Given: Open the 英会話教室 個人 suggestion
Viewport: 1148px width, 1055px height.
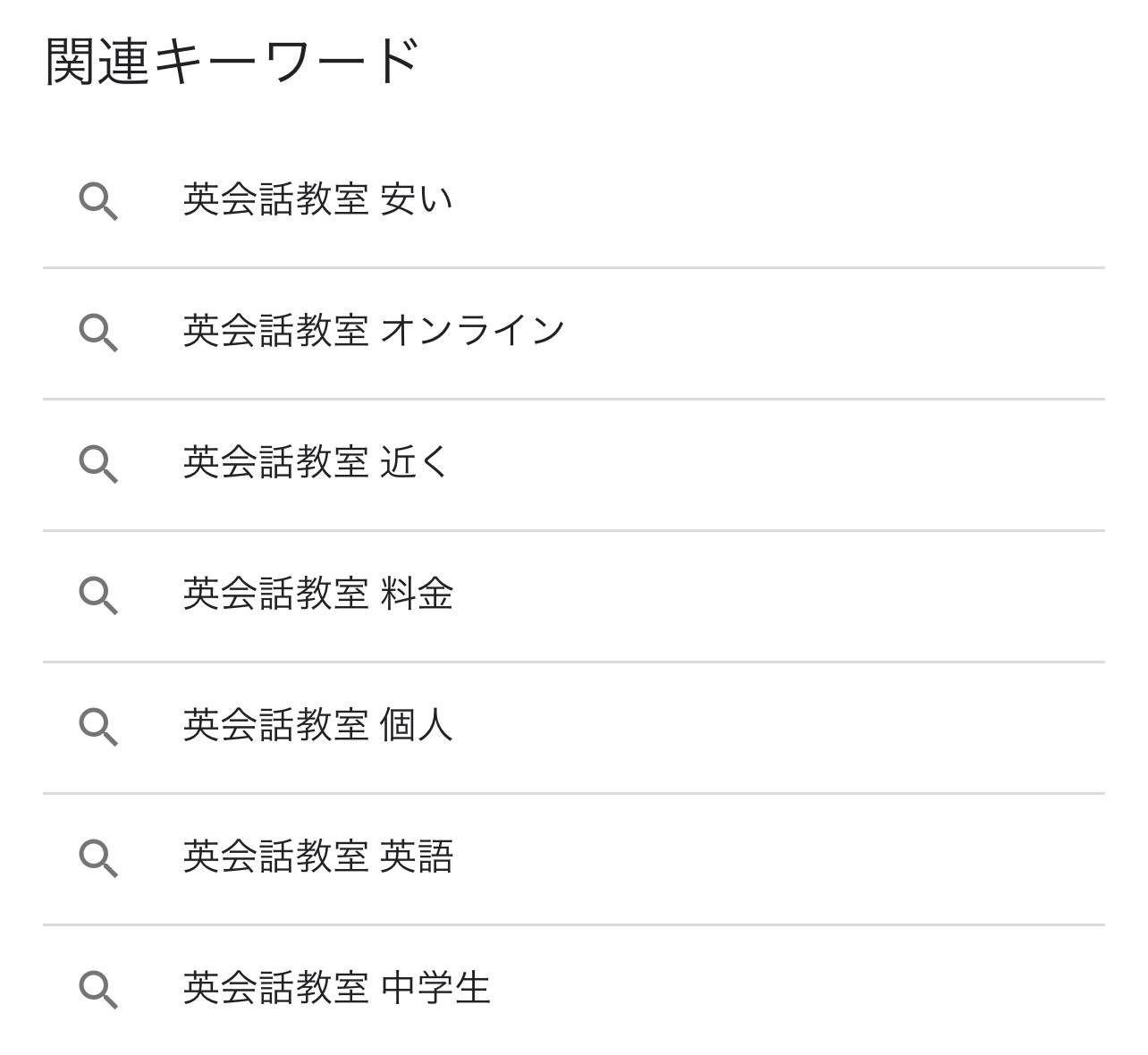Looking at the screenshot, I should tap(317, 726).
